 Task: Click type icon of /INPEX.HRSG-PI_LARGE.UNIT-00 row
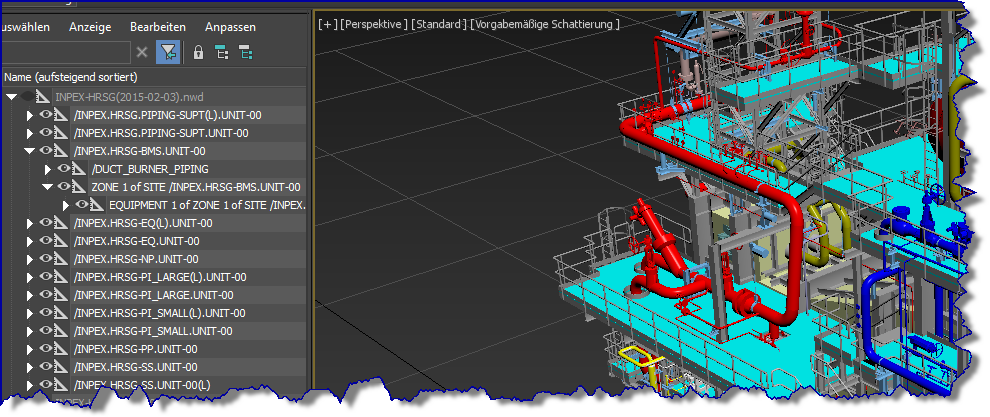tap(60, 295)
